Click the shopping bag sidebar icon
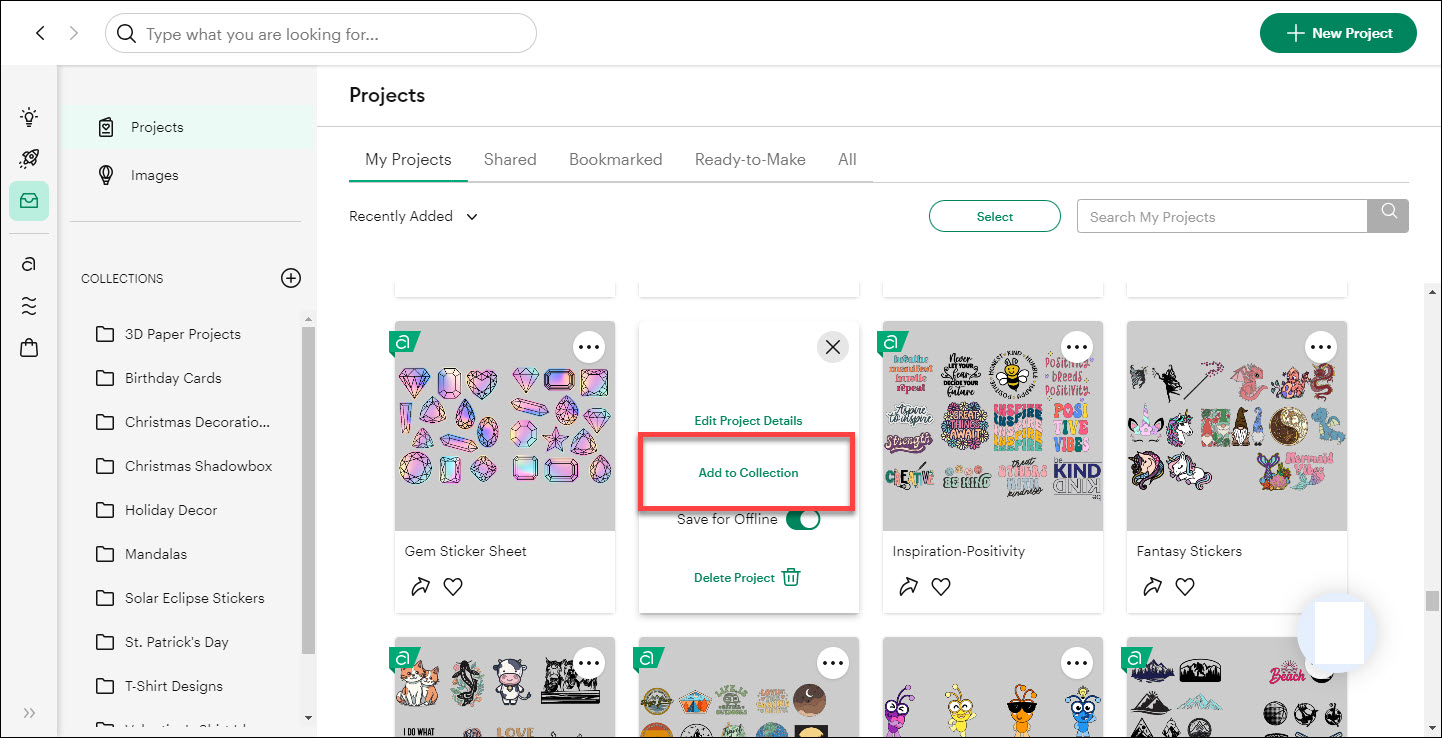 pos(29,348)
